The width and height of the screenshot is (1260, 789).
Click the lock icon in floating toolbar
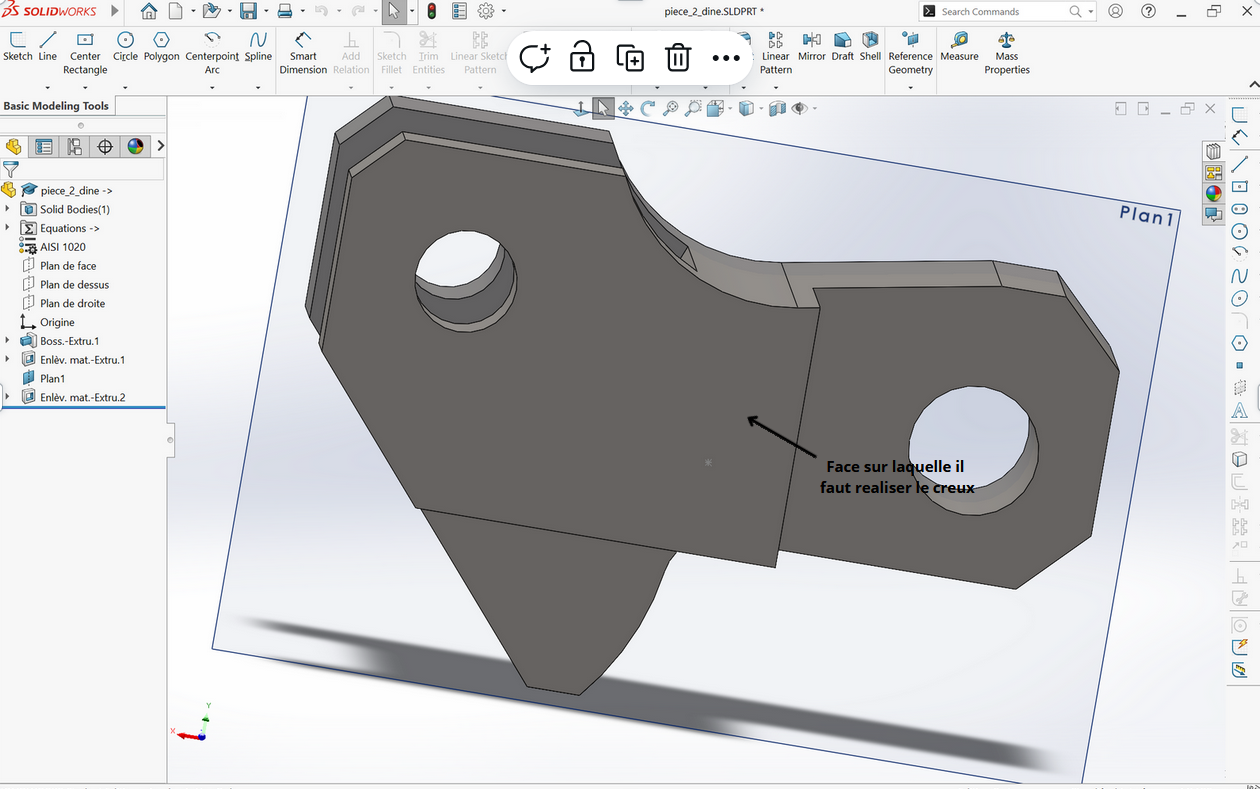582,57
